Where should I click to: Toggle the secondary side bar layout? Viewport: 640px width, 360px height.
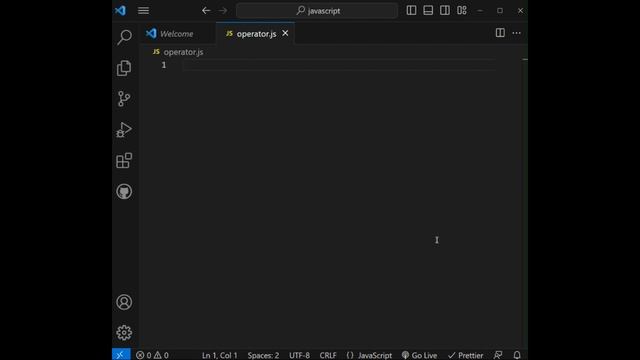click(x=445, y=11)
